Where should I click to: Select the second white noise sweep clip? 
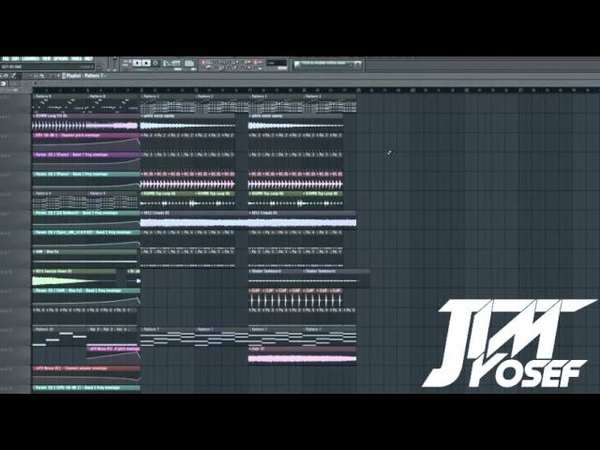(x=295, y=122)
